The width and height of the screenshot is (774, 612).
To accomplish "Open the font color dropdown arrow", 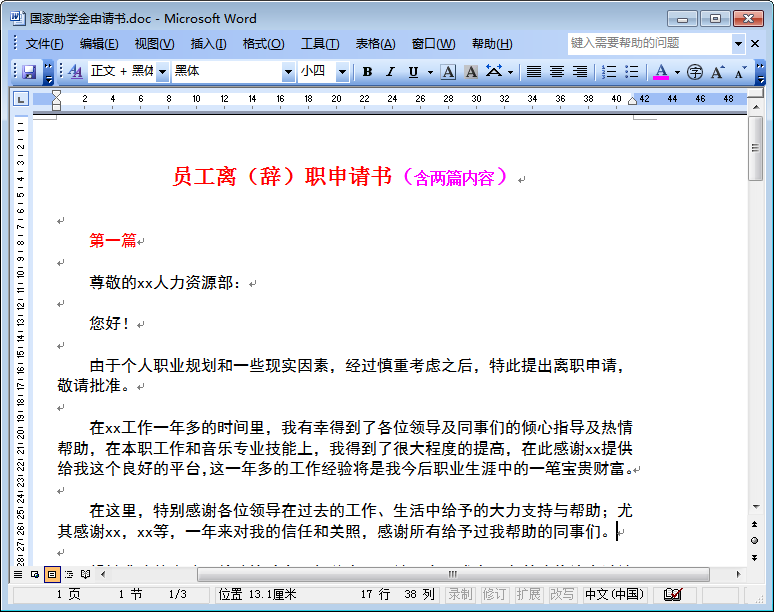I will pos(677,72).
